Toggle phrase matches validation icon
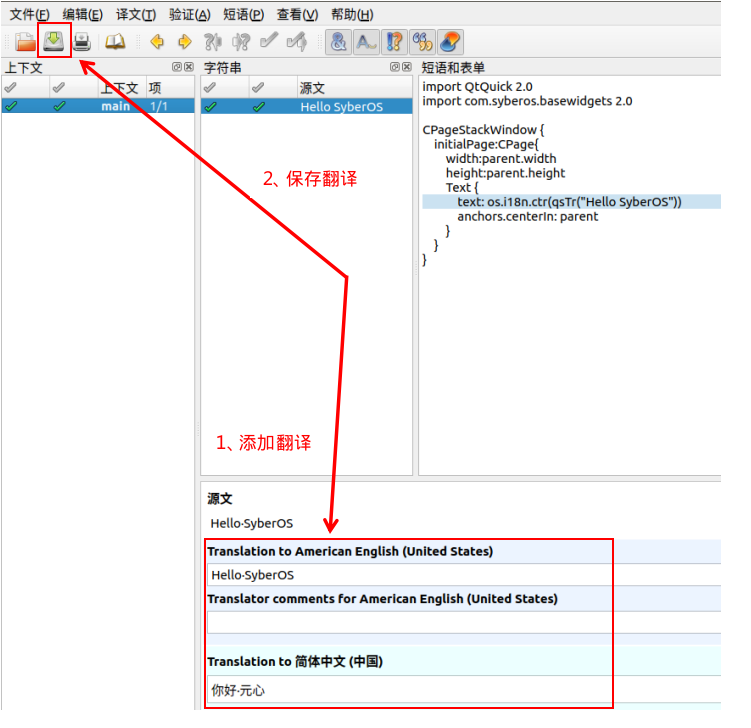Screen dimensions: 751x728 395,42
